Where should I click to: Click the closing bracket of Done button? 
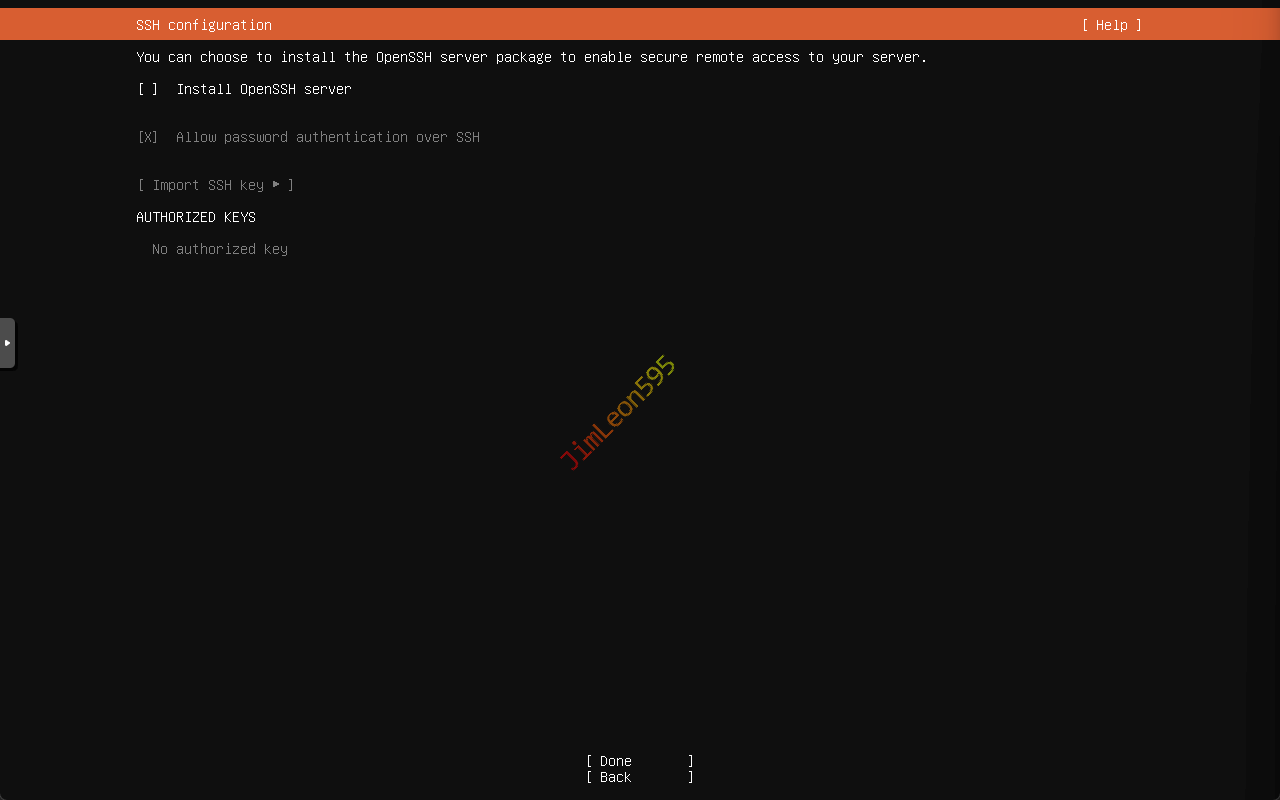(691, 761)
